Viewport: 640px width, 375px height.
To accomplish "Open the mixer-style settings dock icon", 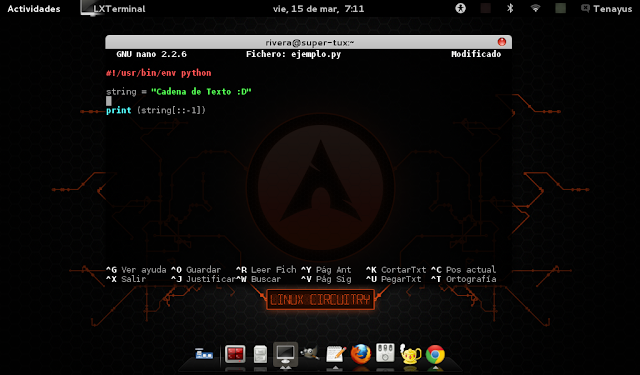I will [x=385, y=353].
